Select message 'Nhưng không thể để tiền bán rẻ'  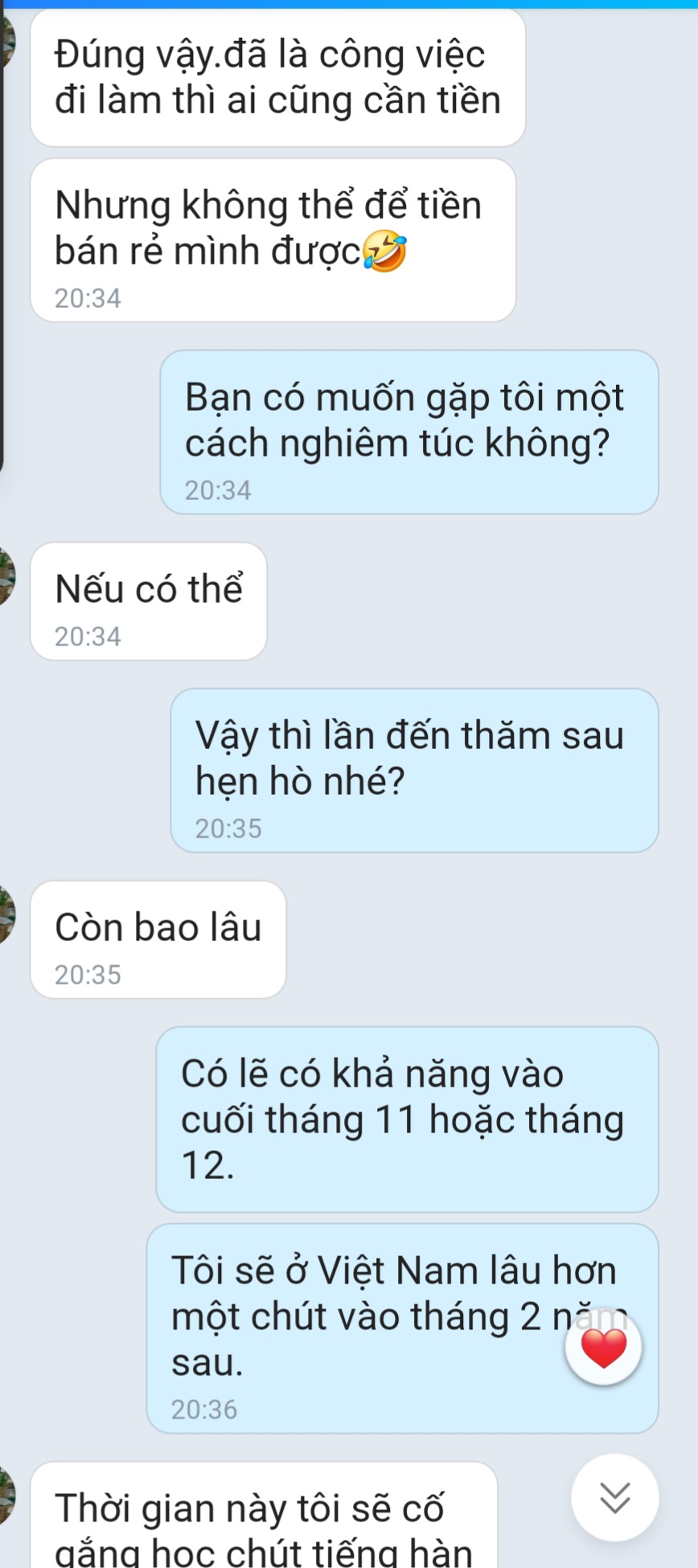[273, 240]
